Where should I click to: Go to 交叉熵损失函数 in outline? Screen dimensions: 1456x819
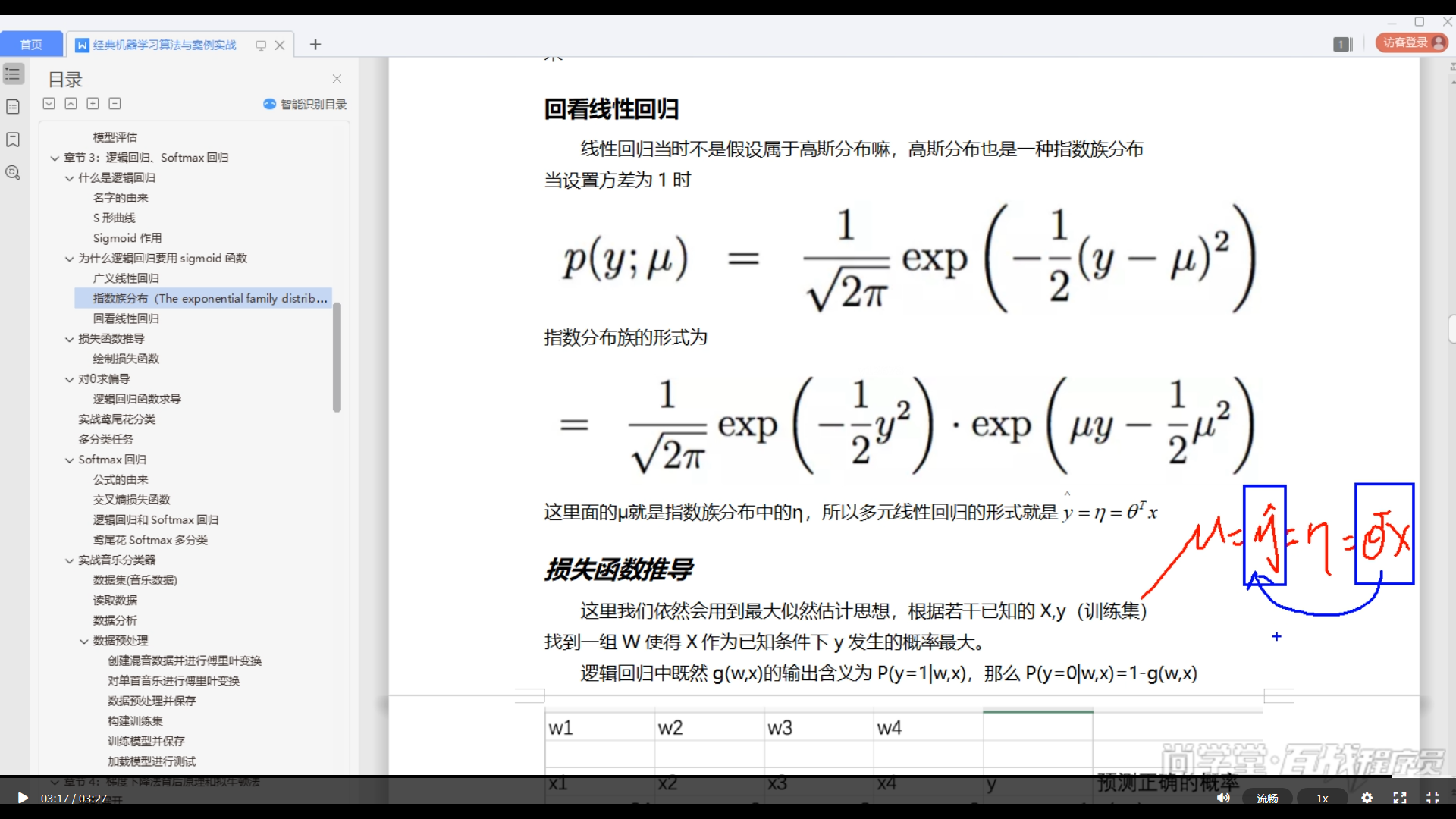click(131, 500)
